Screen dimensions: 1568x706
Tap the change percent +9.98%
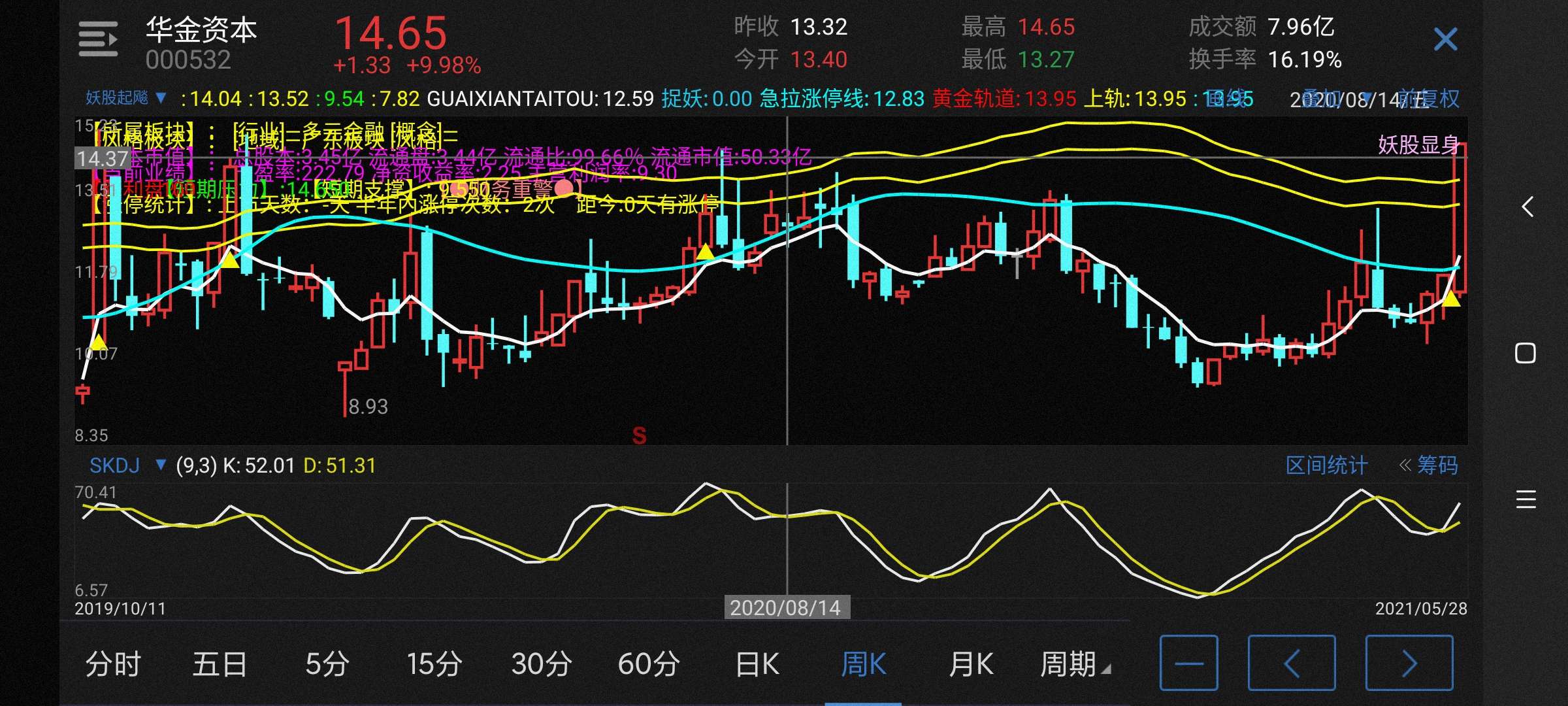[x=444, y=65]
